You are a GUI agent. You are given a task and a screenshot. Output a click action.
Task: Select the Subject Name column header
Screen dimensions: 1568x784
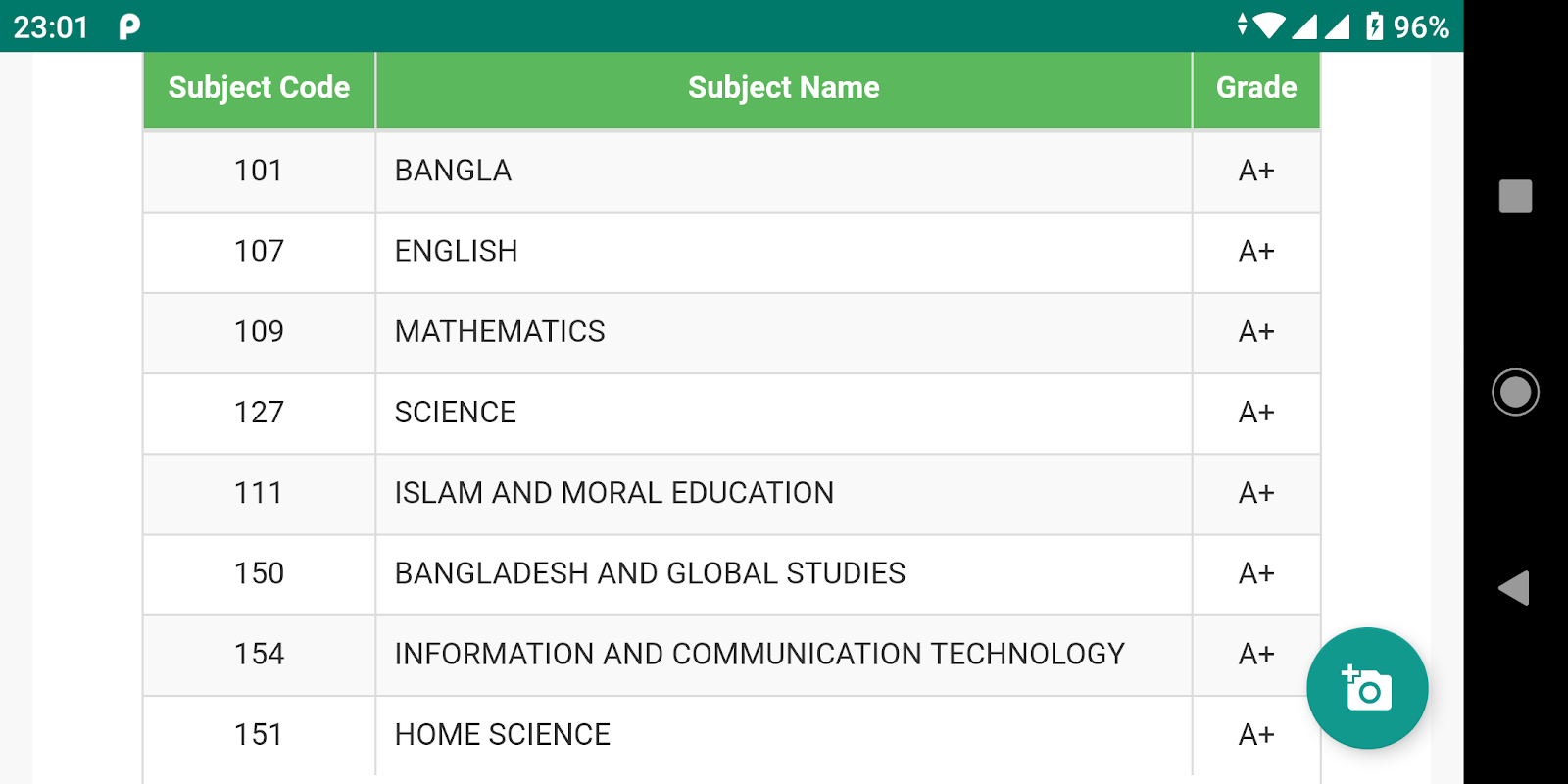(783, 88)
